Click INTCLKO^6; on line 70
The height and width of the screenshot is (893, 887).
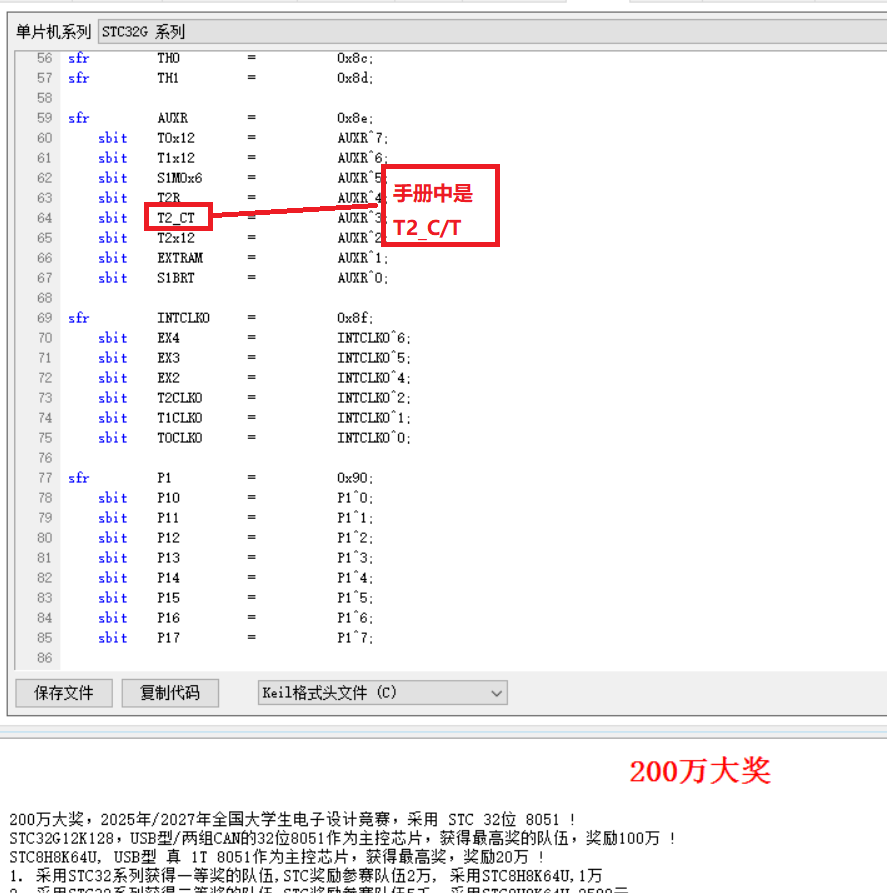tap(374, 338)
